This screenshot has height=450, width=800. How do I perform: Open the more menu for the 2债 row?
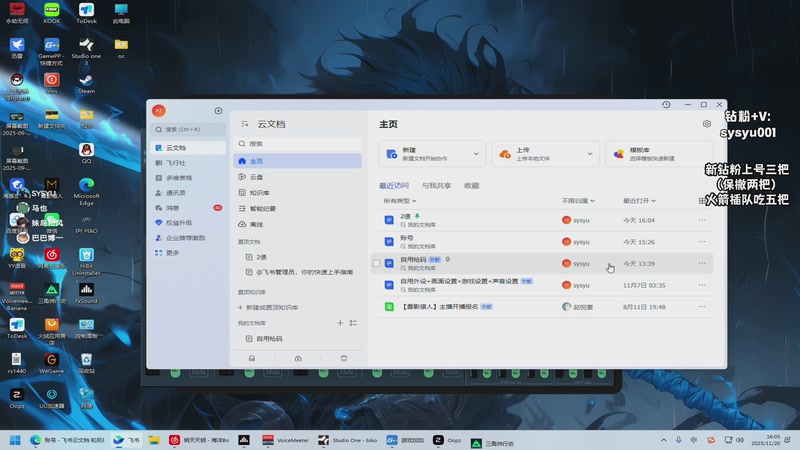point(702,220)
